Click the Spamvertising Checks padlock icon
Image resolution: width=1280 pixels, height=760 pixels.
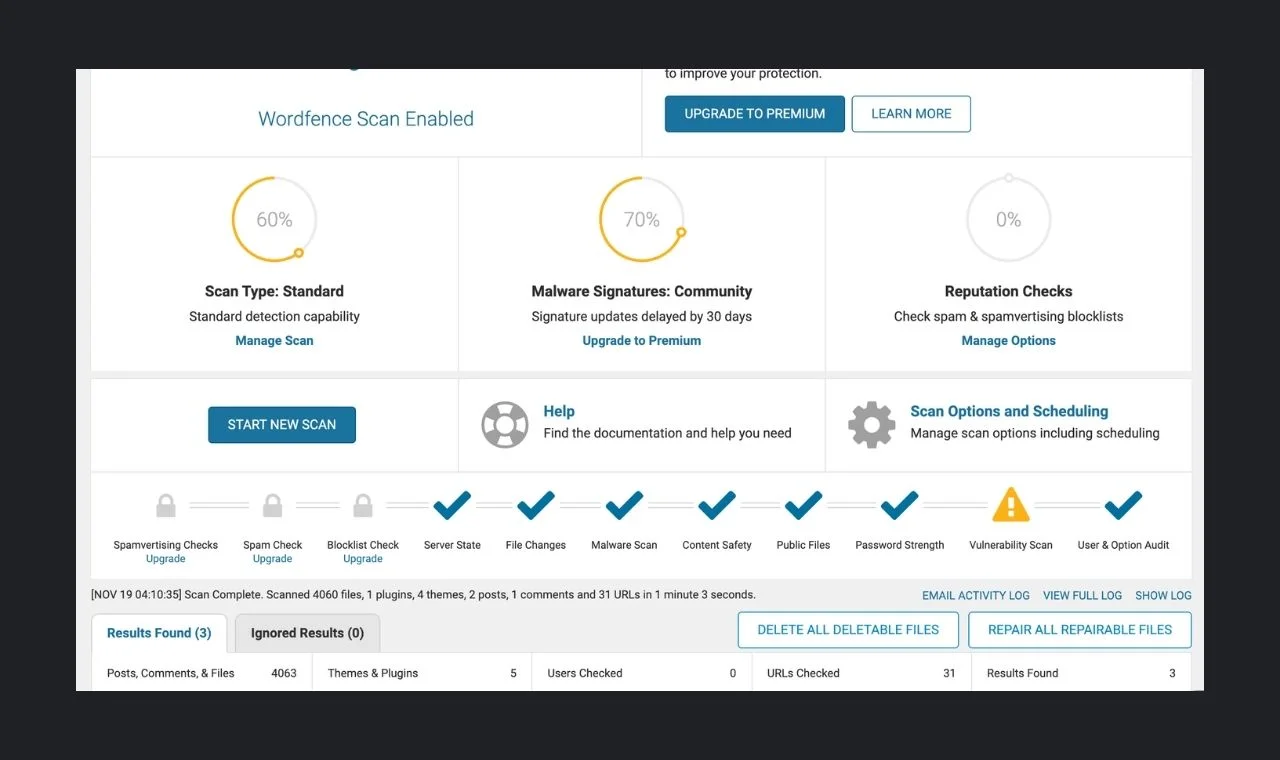(x=166, y=506)
